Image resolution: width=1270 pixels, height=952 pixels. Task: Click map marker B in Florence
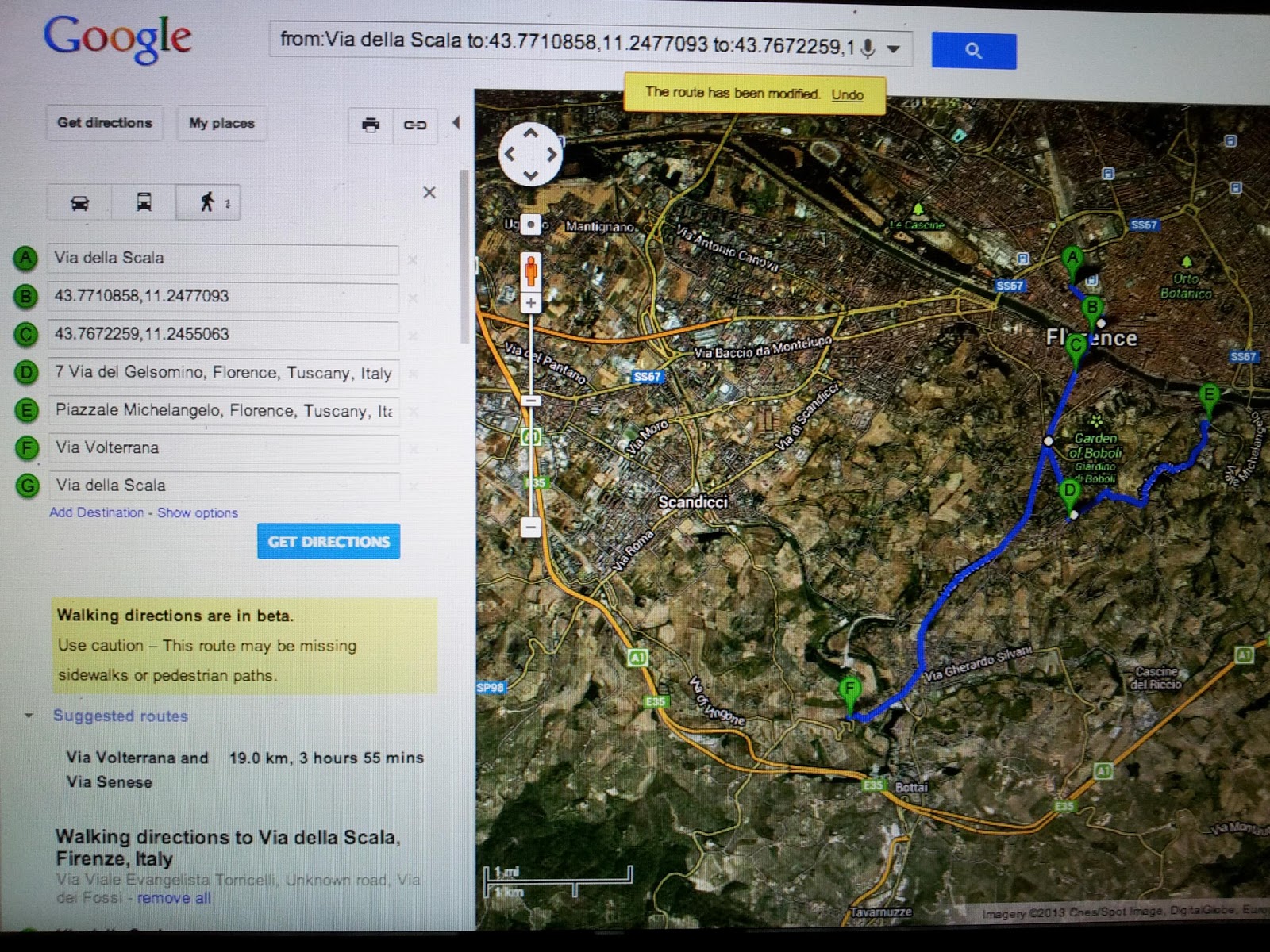pyautogui.click(x=1092, y=312)
